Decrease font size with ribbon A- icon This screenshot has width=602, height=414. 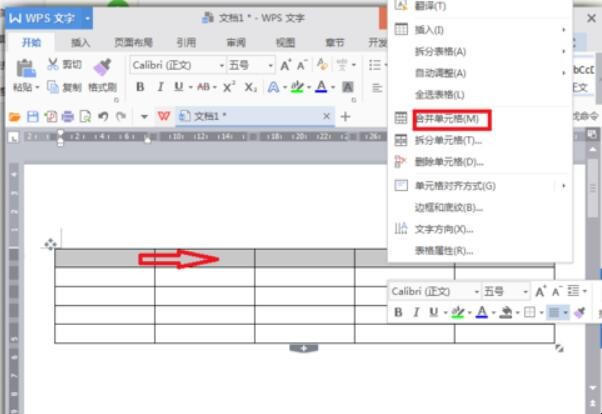point(302,65)
